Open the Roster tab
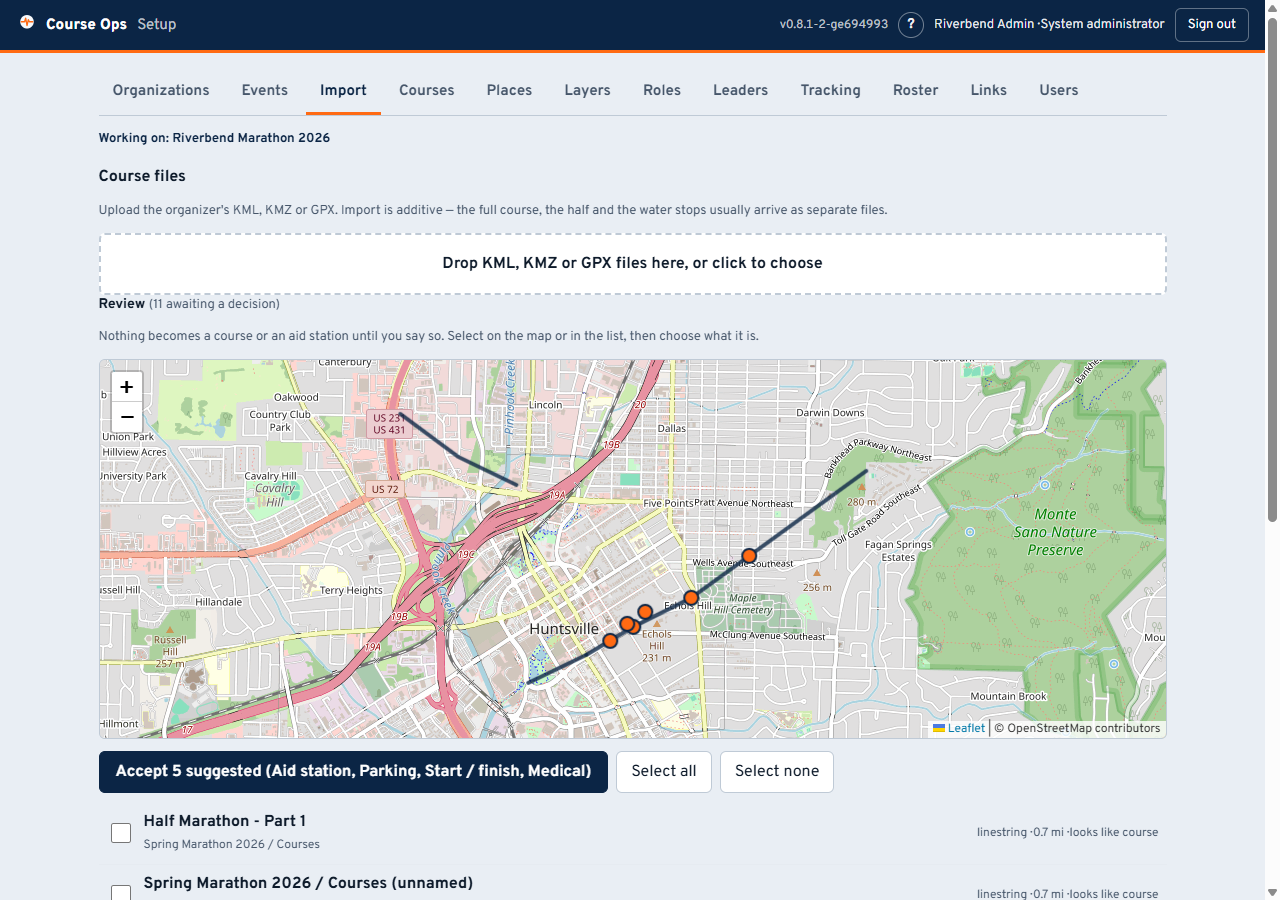 click(x=916, y=90)
